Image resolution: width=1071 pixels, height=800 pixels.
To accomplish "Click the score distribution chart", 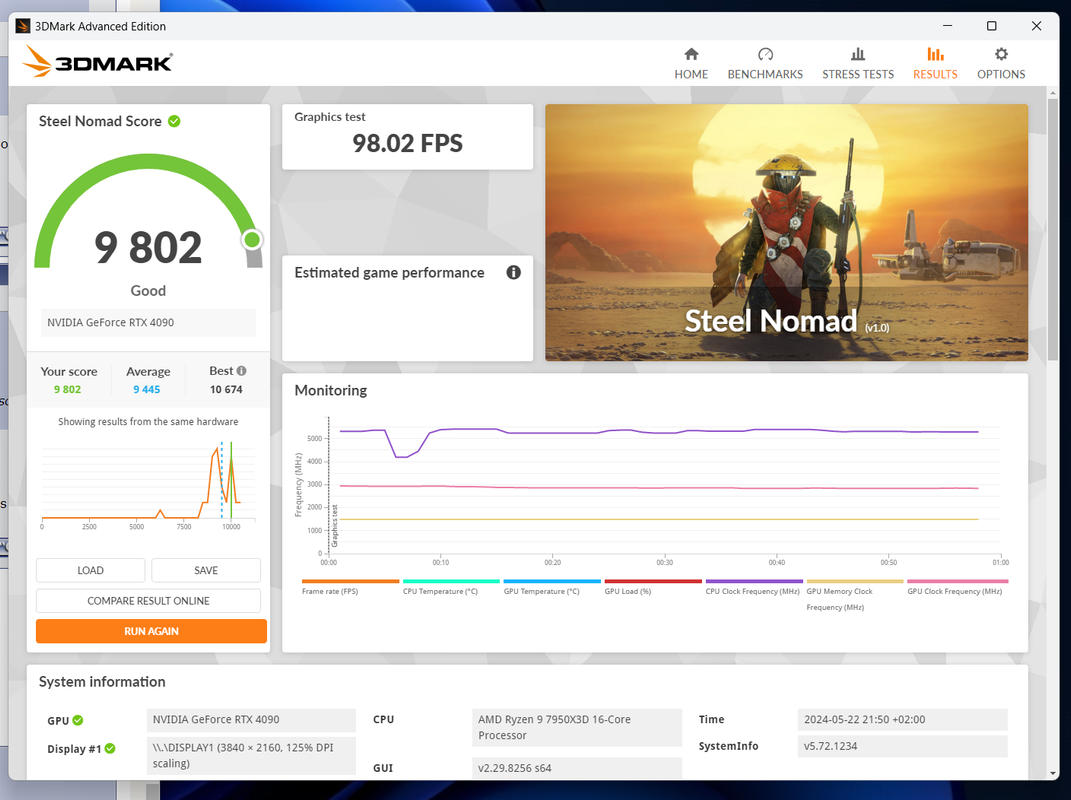I will 148,485.
